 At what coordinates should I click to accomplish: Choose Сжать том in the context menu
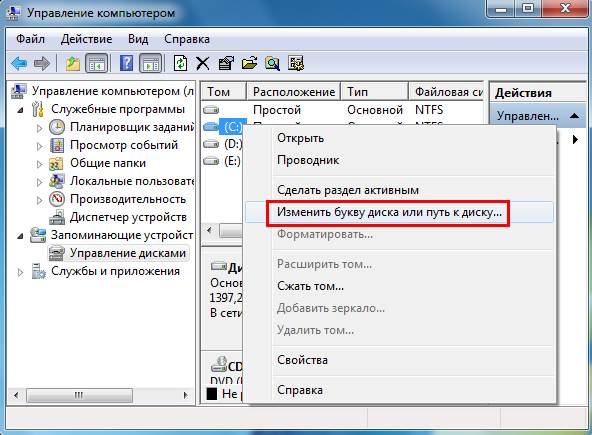[399, 286]
